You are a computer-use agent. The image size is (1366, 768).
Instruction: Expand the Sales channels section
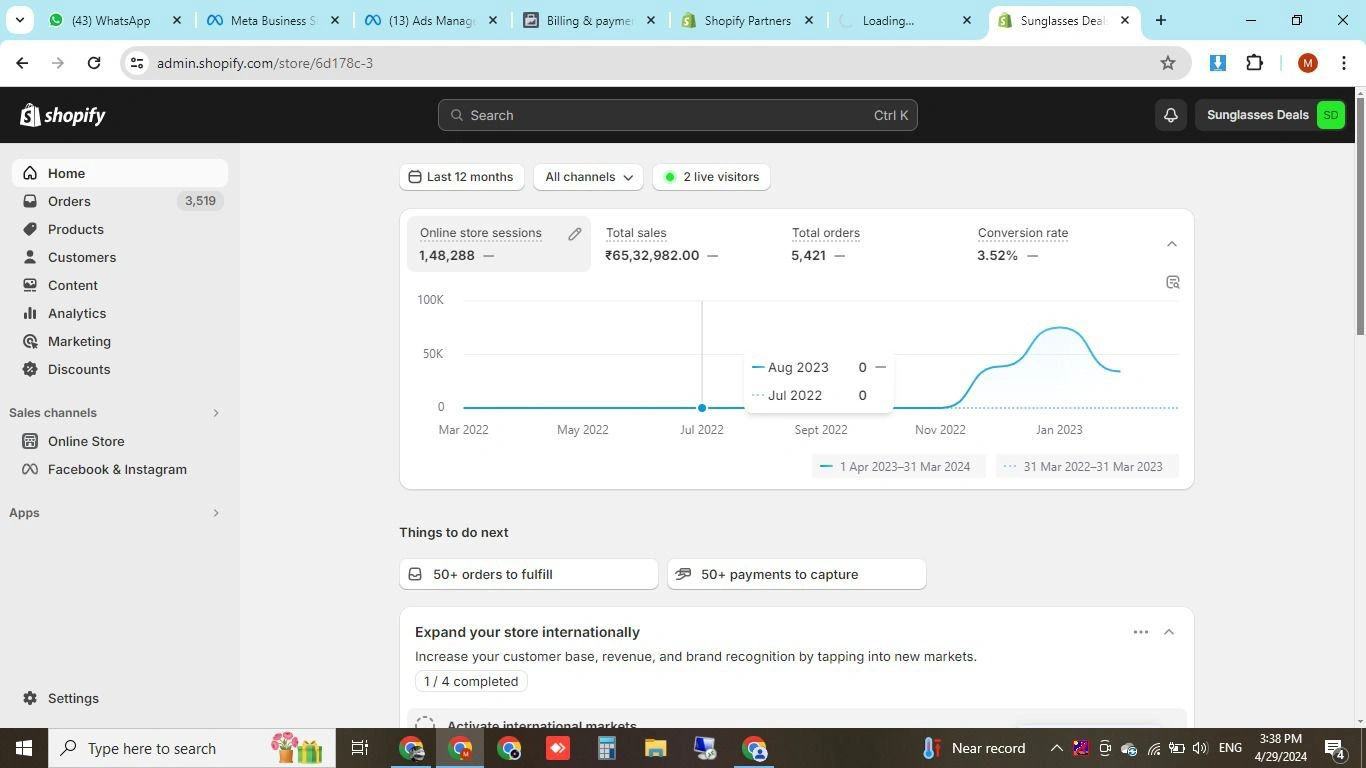click(x=215, y=413)
